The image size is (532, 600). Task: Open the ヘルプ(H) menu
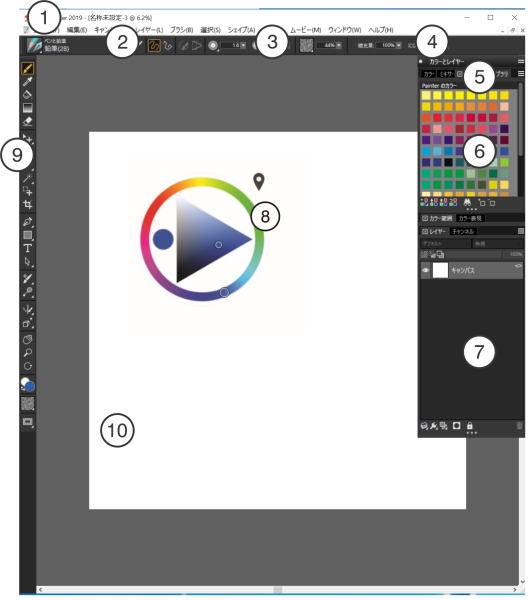(x=381, y=30)
